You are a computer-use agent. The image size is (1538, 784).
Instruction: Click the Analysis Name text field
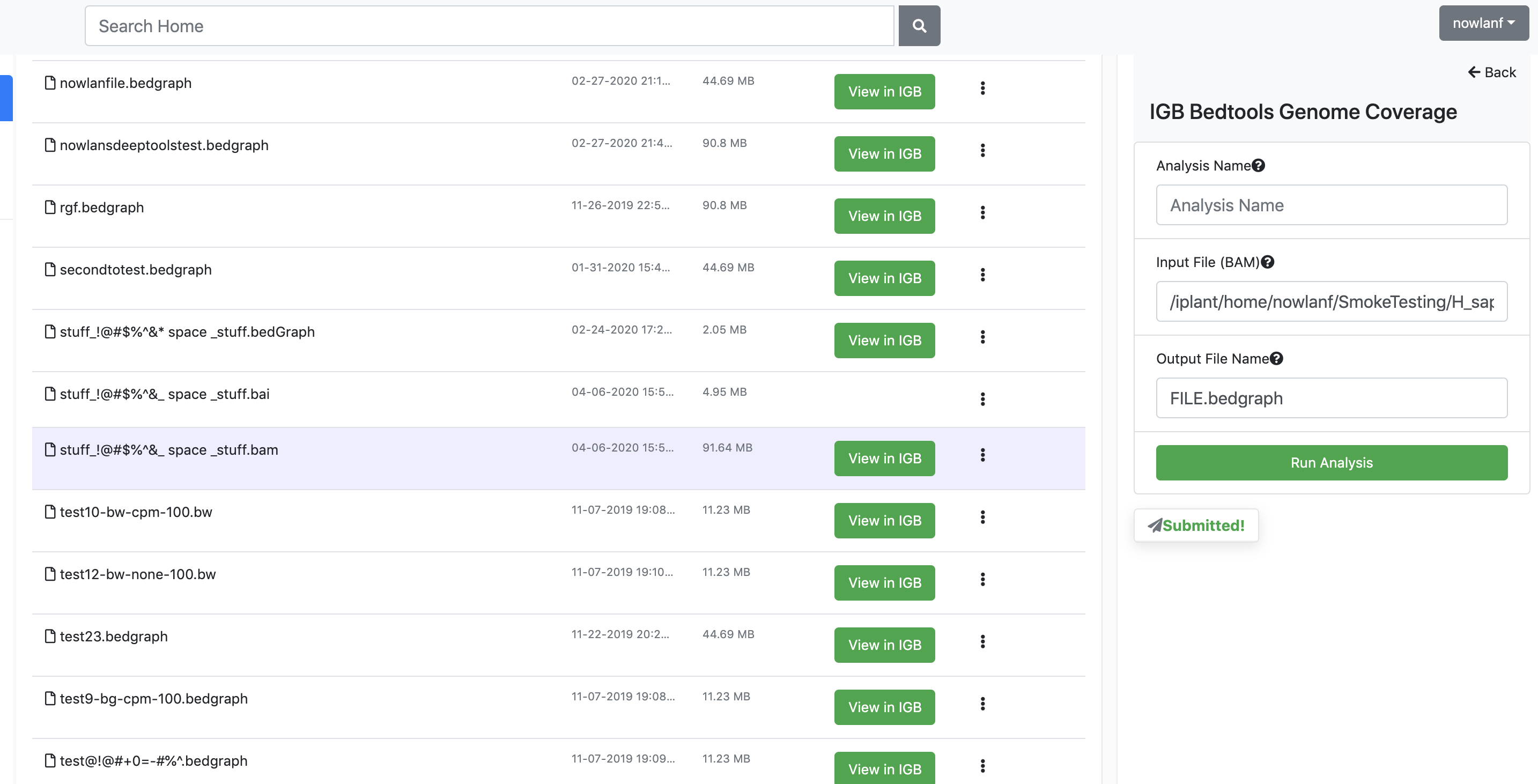coord(1331,205)
